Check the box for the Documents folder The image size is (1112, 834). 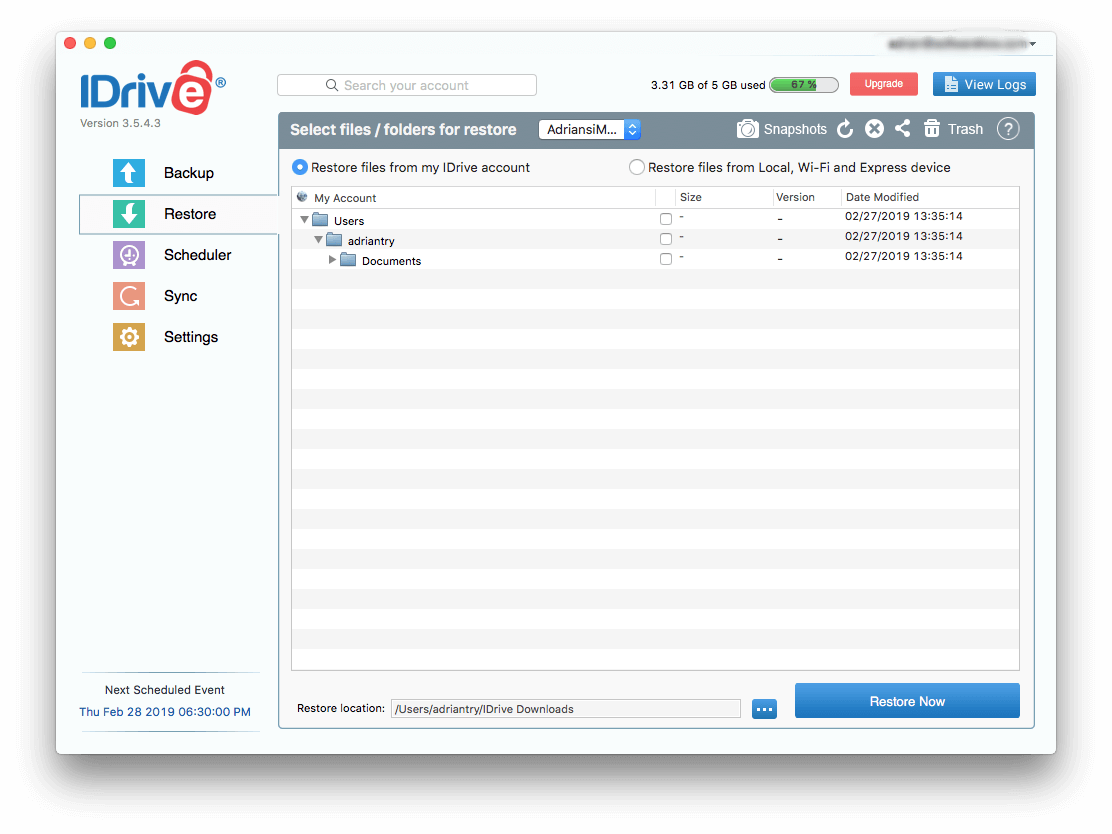(x=666, y=259)
